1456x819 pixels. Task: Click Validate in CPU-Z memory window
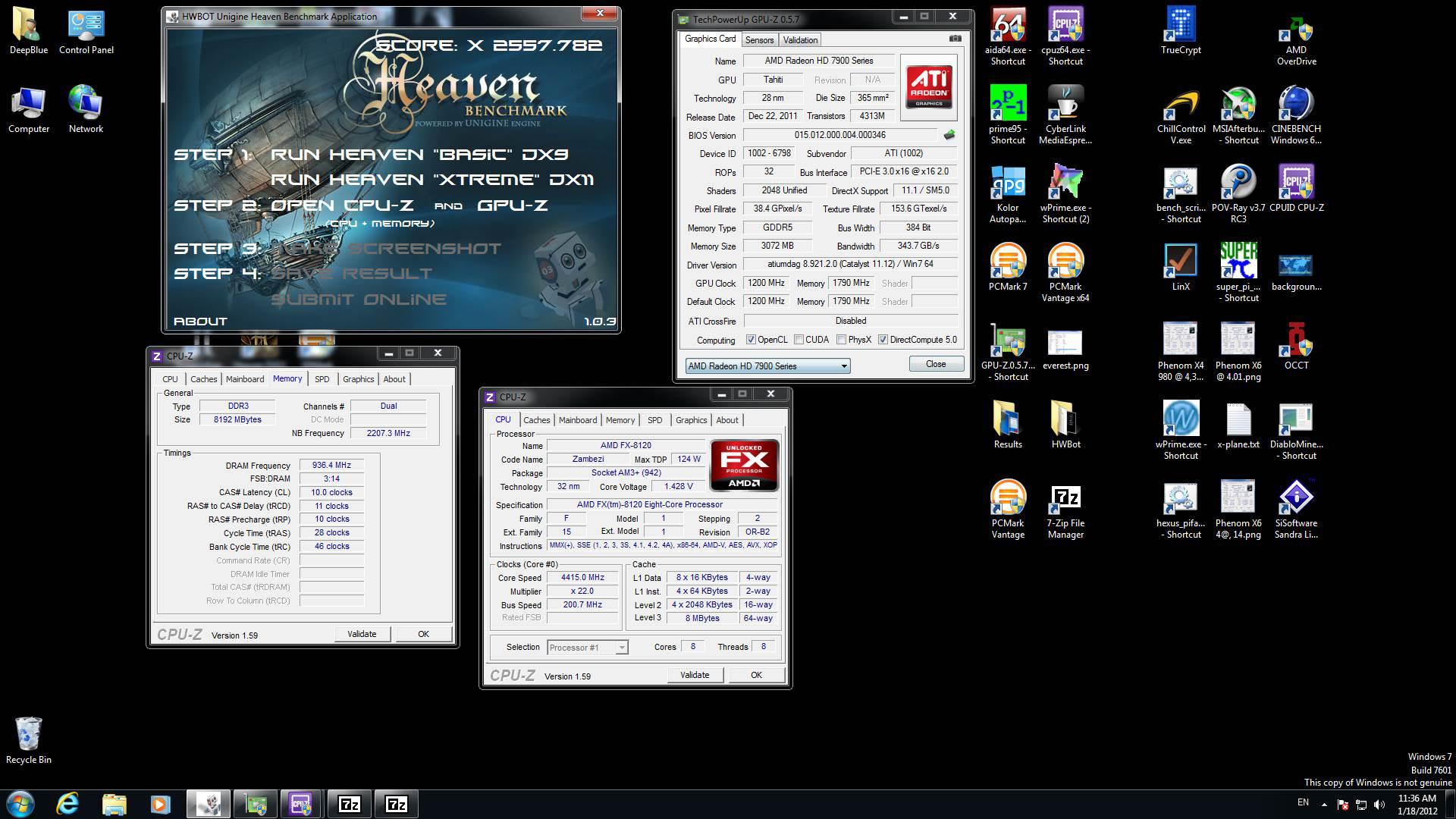362,634
